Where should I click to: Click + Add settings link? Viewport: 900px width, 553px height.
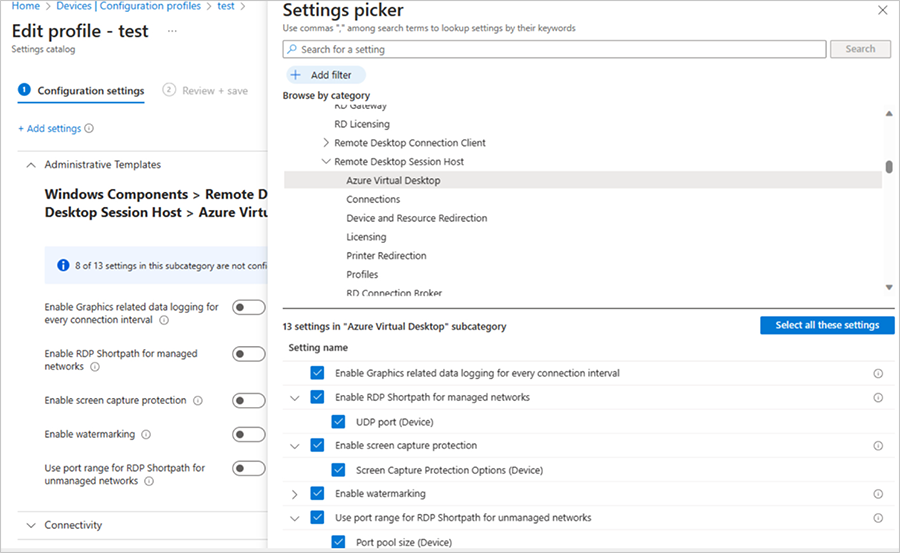pos(49,129)
